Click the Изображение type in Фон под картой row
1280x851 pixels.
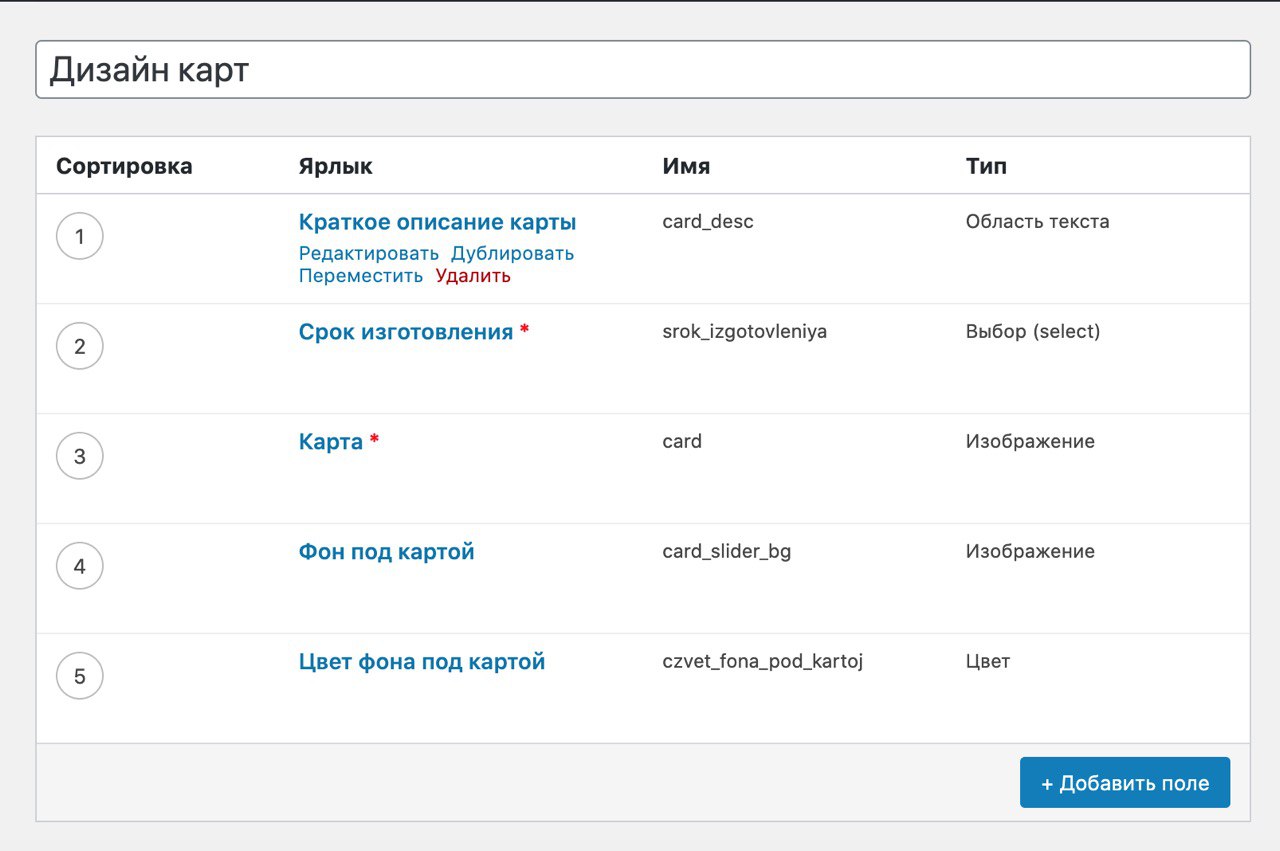point(1030,551)
